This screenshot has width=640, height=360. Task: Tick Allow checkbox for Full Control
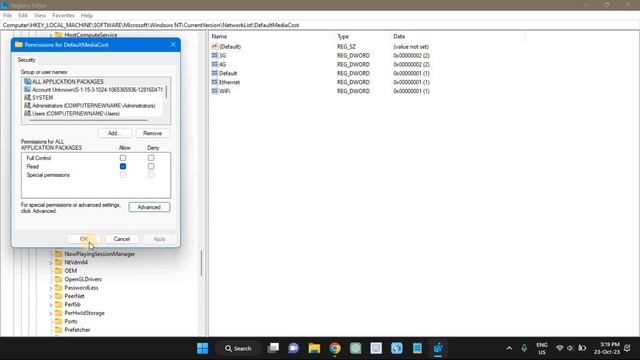123,158
